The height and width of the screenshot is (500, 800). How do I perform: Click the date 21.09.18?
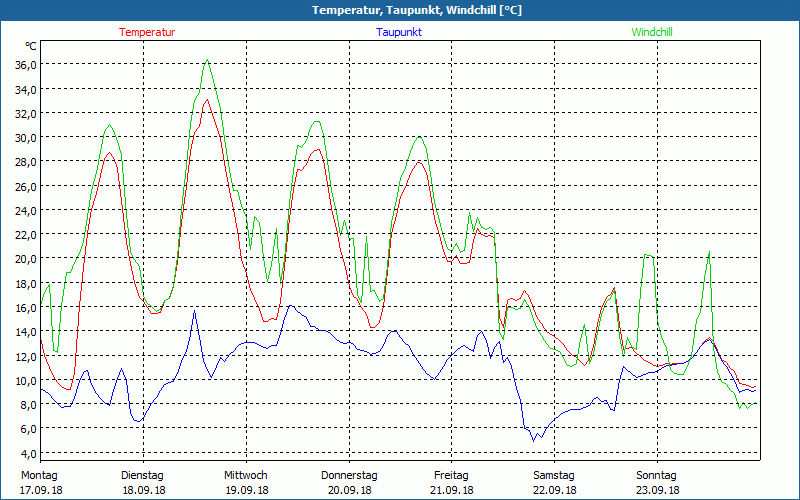tap(452, 490)
